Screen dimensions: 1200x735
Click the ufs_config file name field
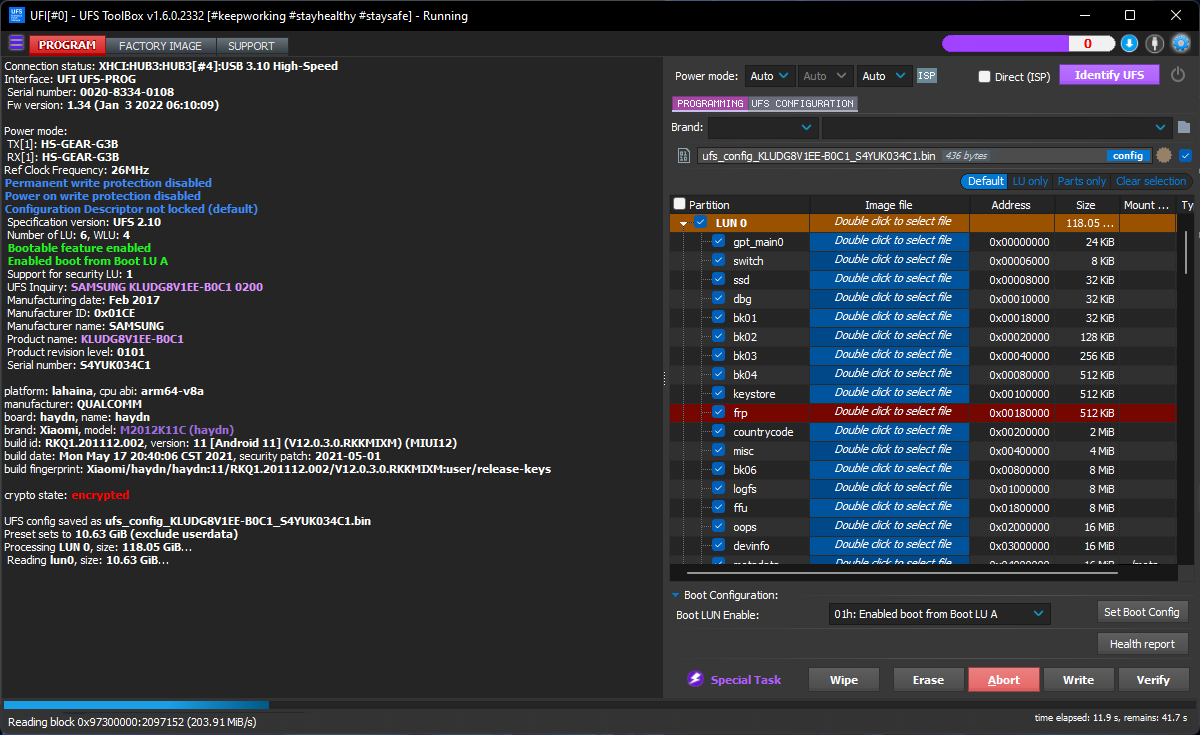pos(900,156)
